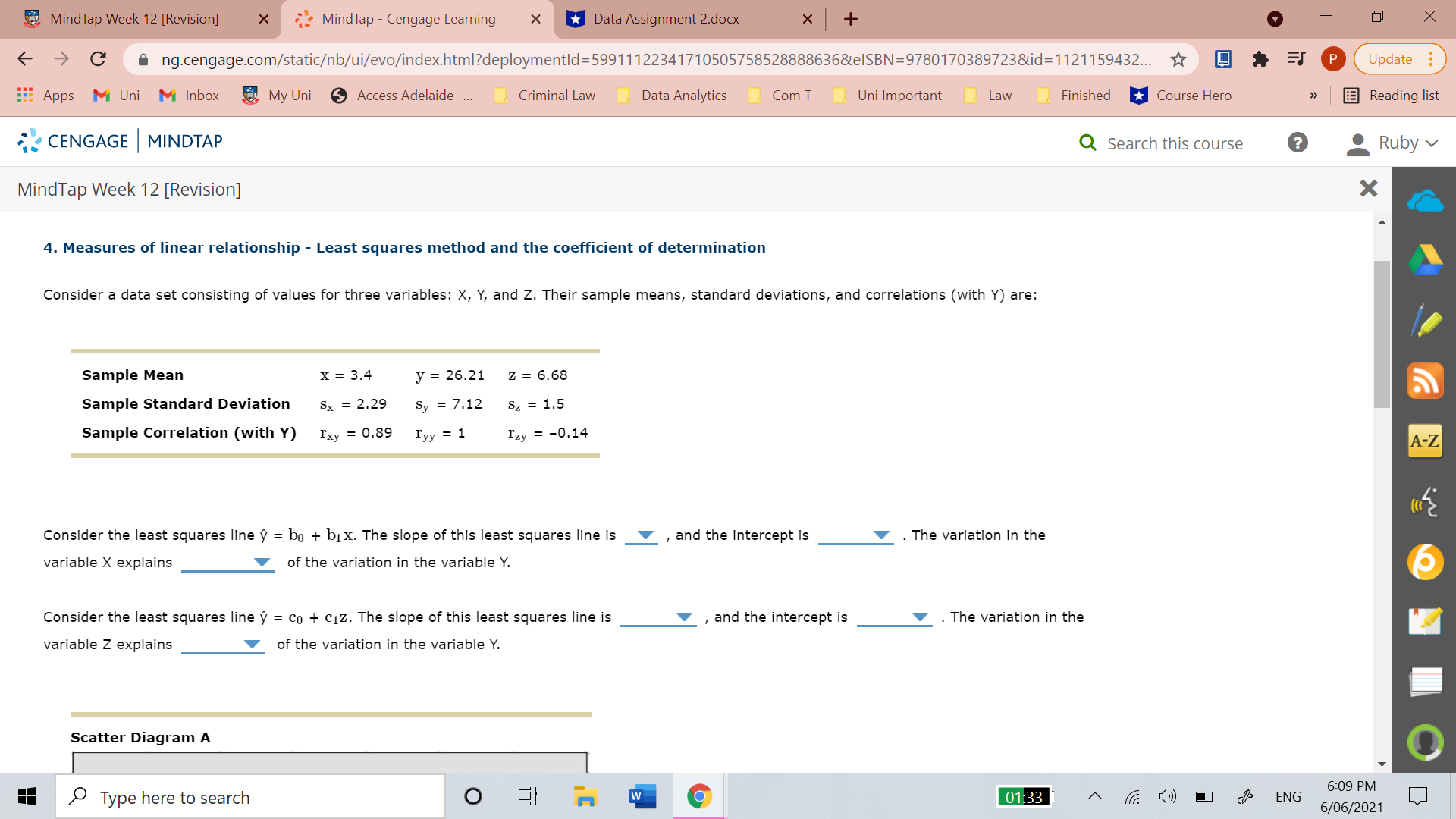Screen dimensions: 1456x819
Task: Select the MindTap Week 12 [Revision] tab
Action: click(x=133, y=19)
